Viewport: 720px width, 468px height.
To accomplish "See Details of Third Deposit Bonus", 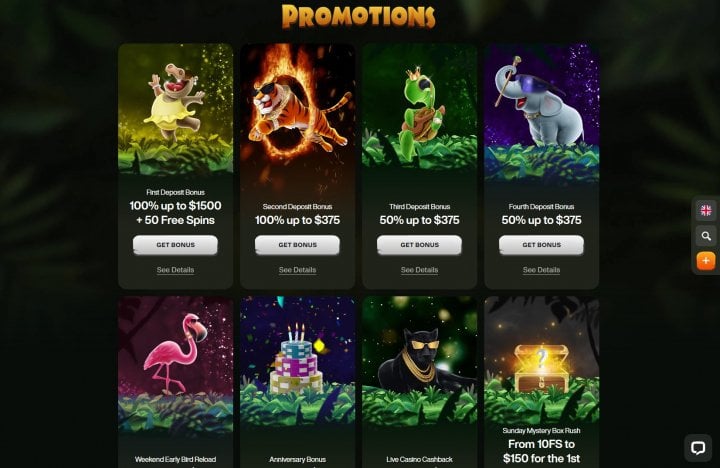I will point(419,270).
